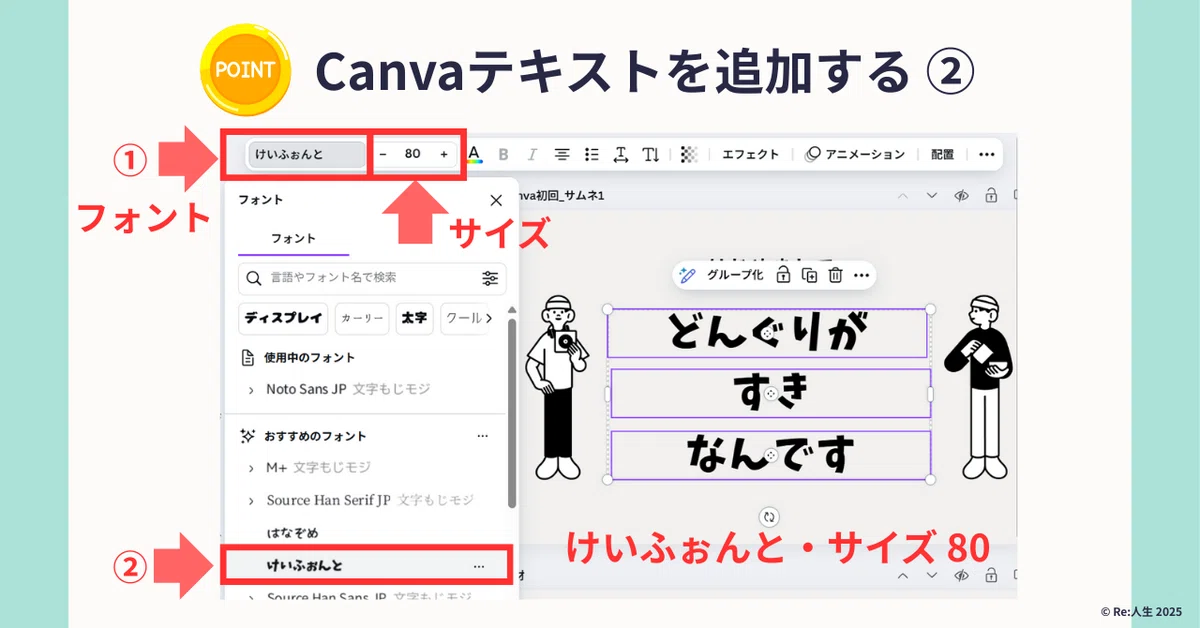Image resolution: width=1200 pixels, height=628 pixels.
Task: Open the text color picker
Action: [474, 154]
